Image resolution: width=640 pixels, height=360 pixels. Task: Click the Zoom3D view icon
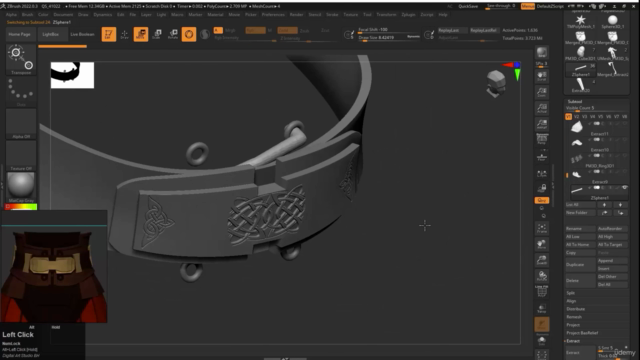(542, 260)
